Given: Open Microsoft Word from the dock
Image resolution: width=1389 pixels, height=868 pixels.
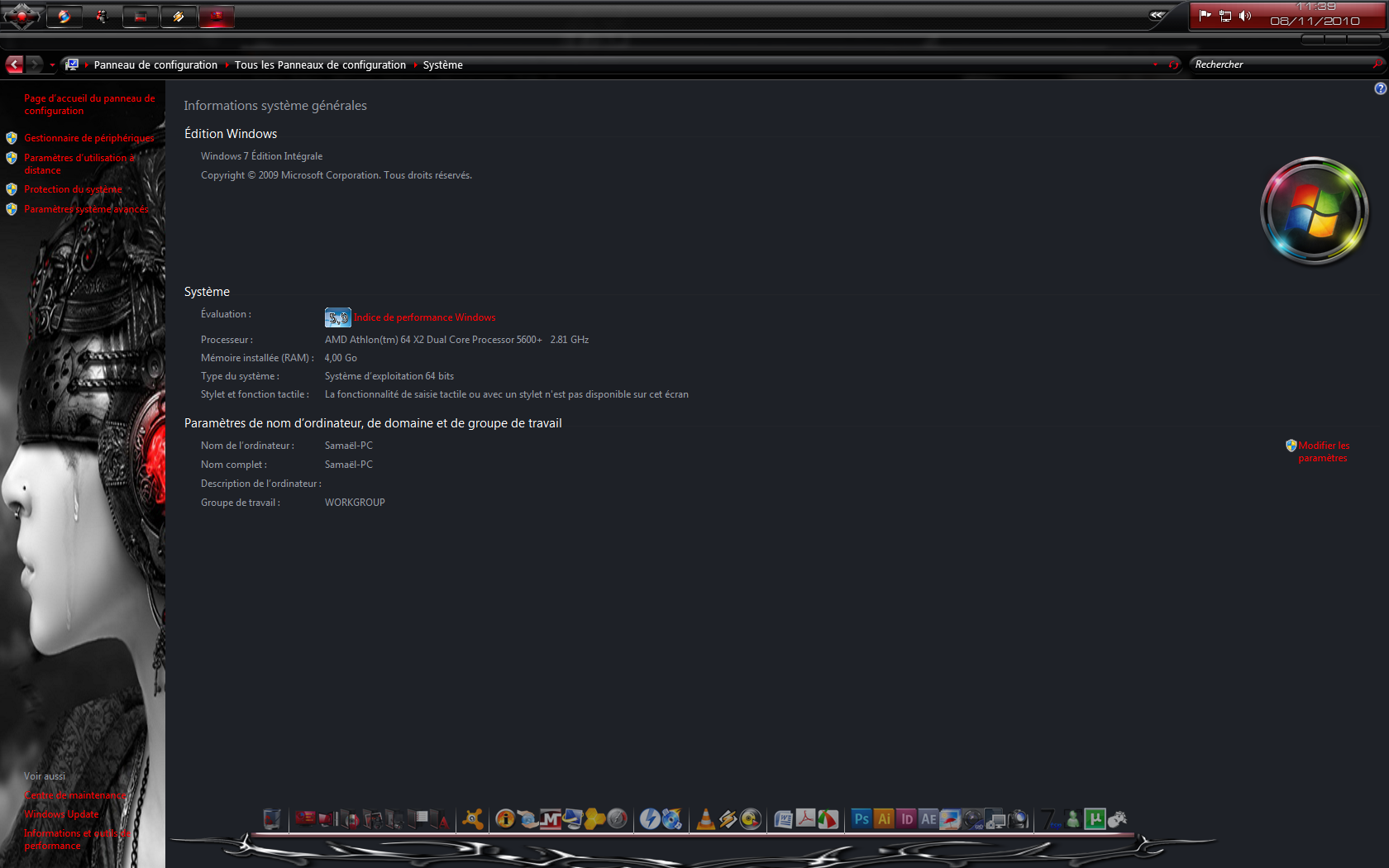Looking at the screenshot, I should pos(783,819).
